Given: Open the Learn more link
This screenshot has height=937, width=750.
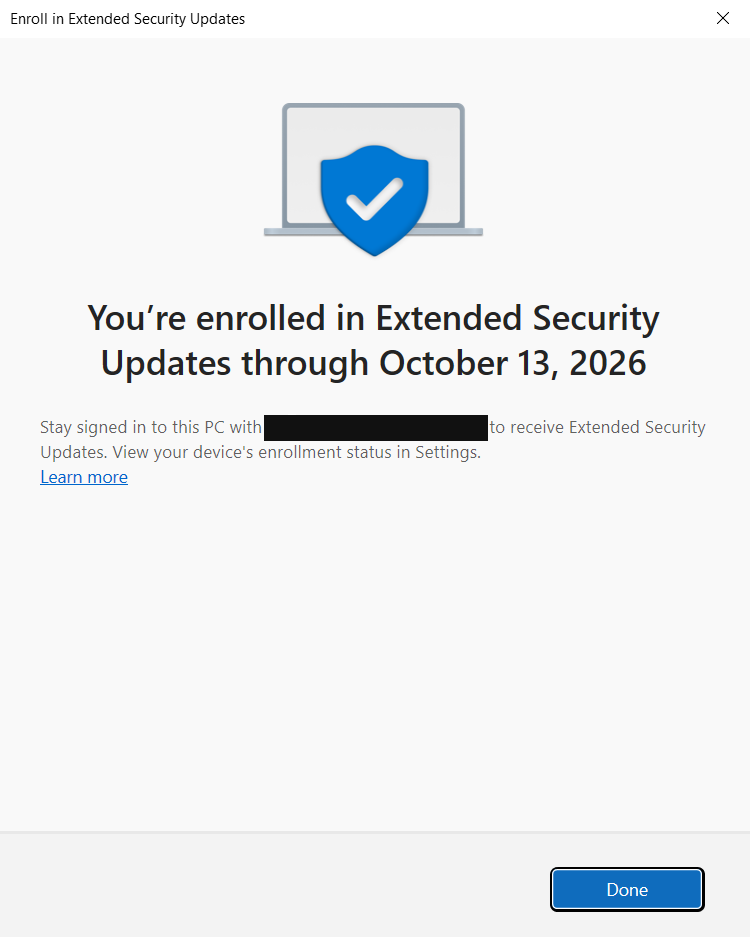Looking at the screenshot, I should 84,477.
